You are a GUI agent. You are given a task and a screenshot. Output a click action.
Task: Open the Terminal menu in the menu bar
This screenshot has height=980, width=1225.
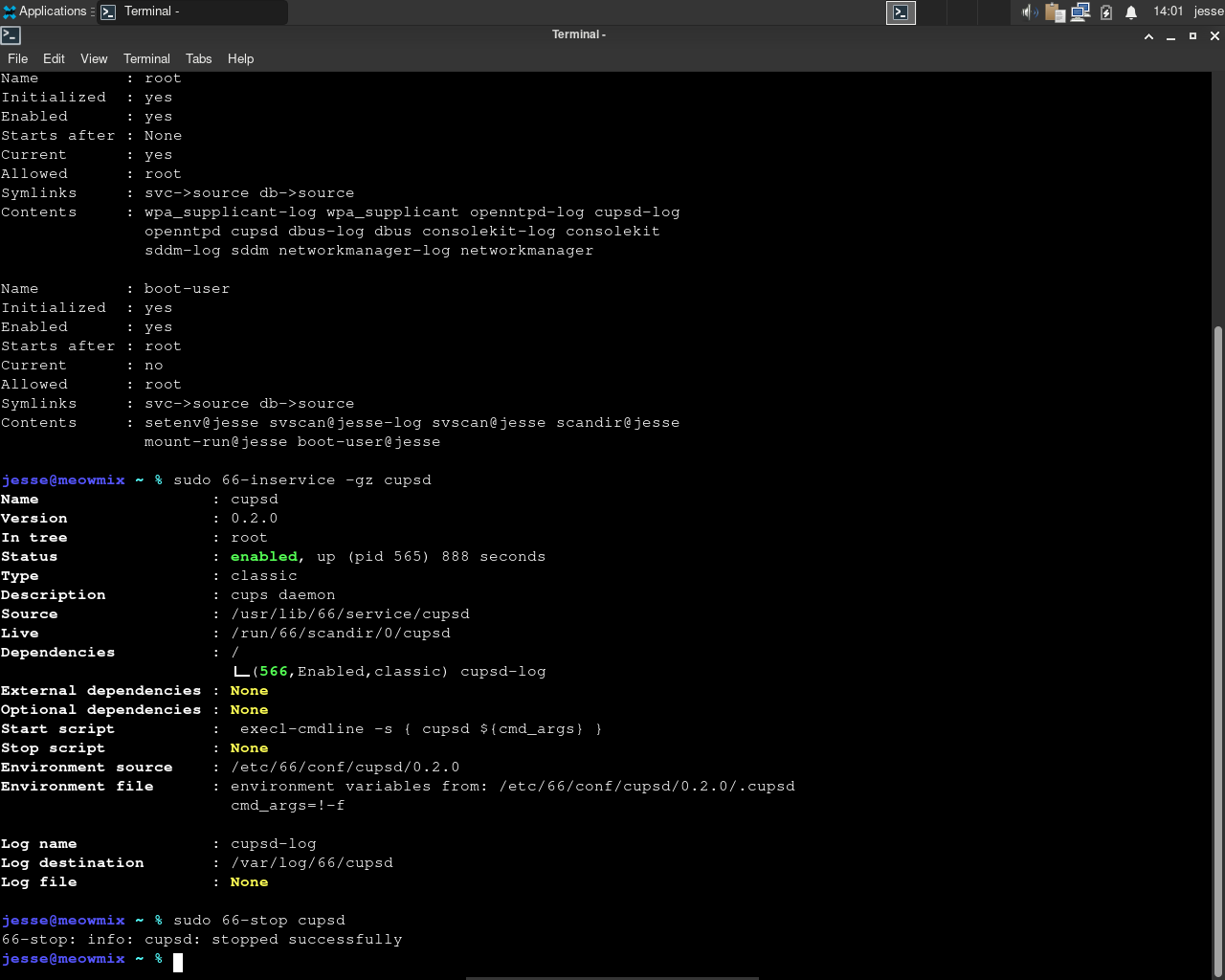[146, 58]
